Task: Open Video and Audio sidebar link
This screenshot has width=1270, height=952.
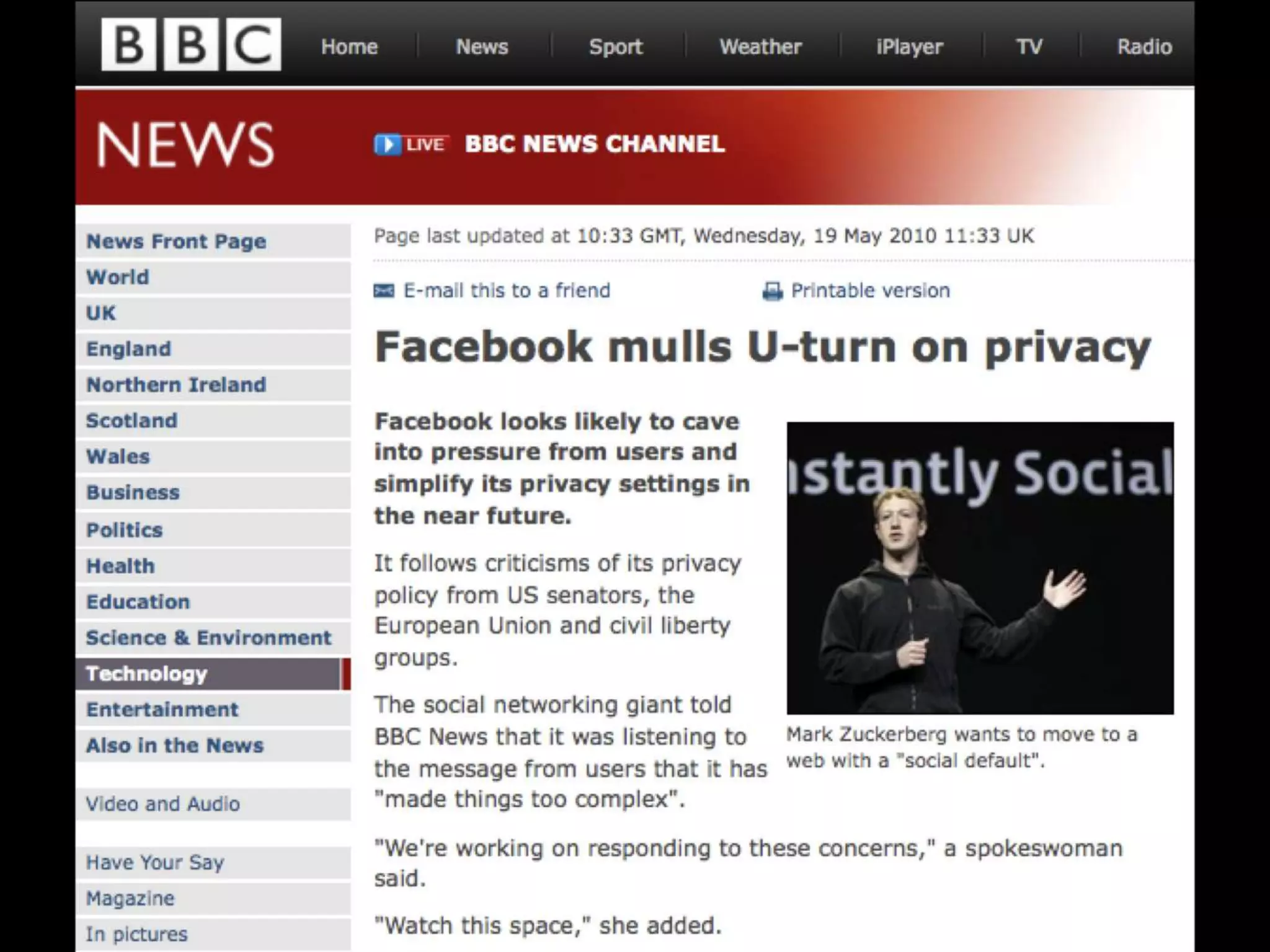Action: point(213,804)
